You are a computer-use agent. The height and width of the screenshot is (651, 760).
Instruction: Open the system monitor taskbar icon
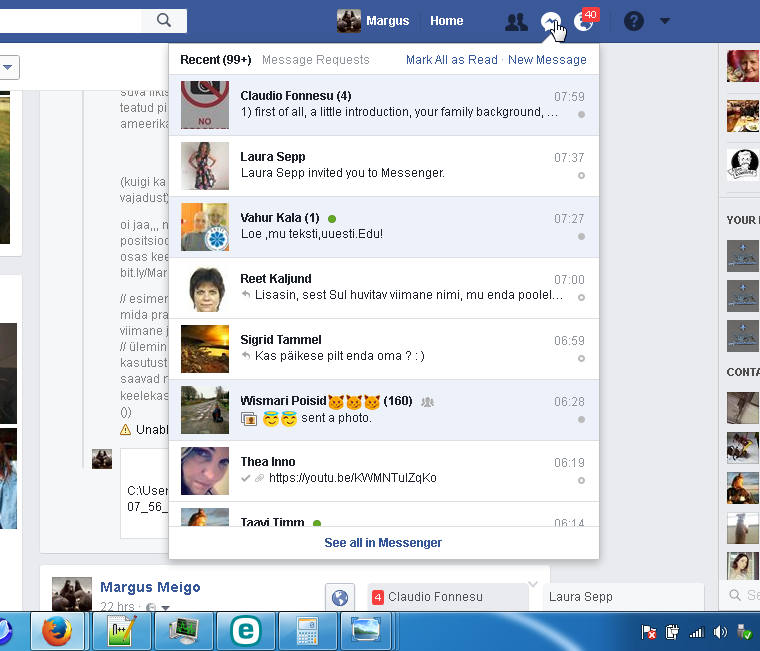tap(184, 631)
